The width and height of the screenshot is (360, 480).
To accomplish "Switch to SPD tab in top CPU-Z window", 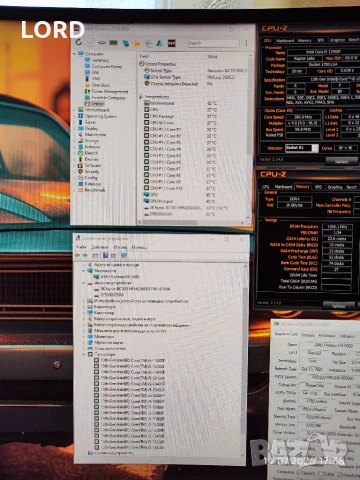I will [320, 40].
